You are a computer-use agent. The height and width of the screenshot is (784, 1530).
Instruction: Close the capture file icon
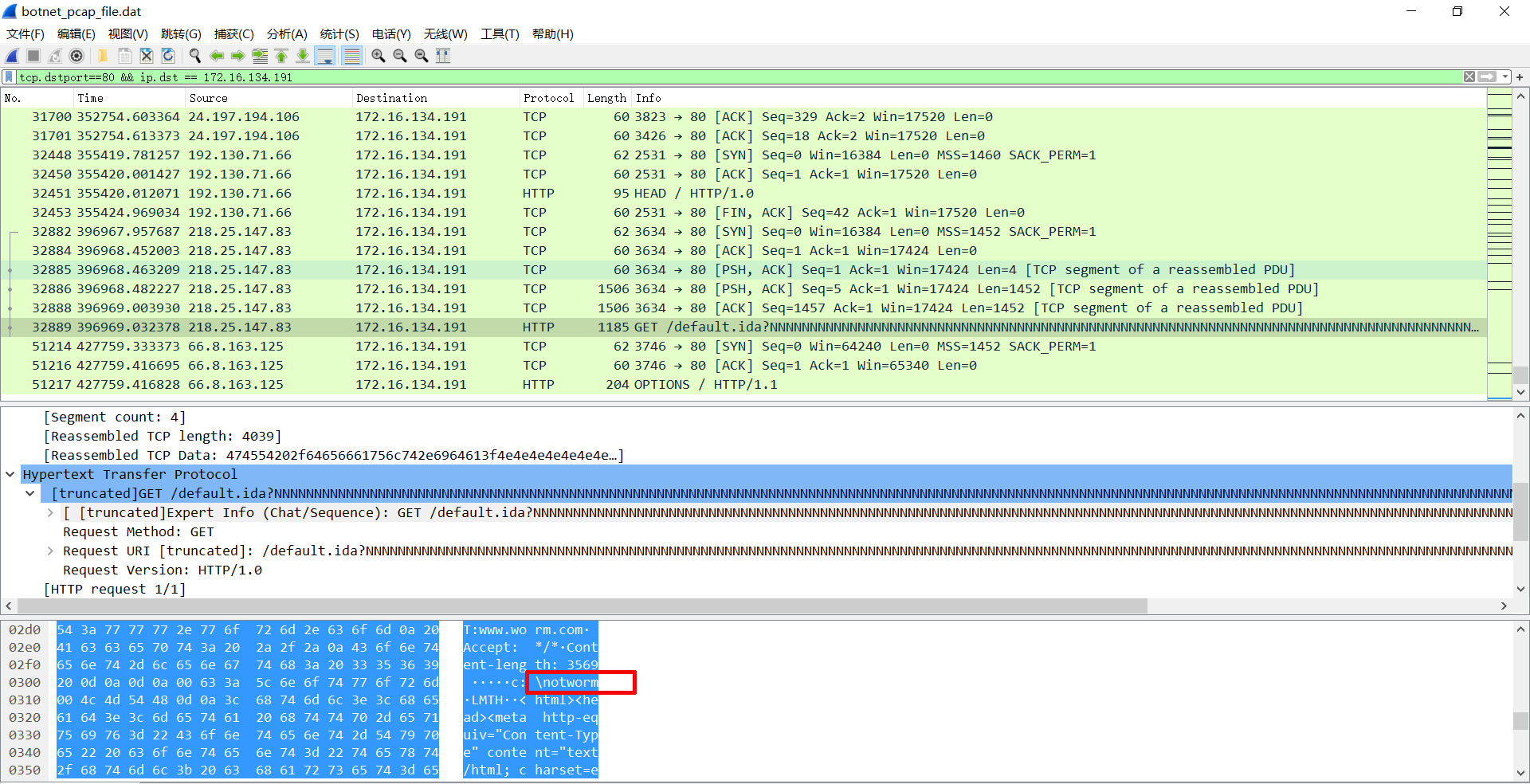point(147,56)
